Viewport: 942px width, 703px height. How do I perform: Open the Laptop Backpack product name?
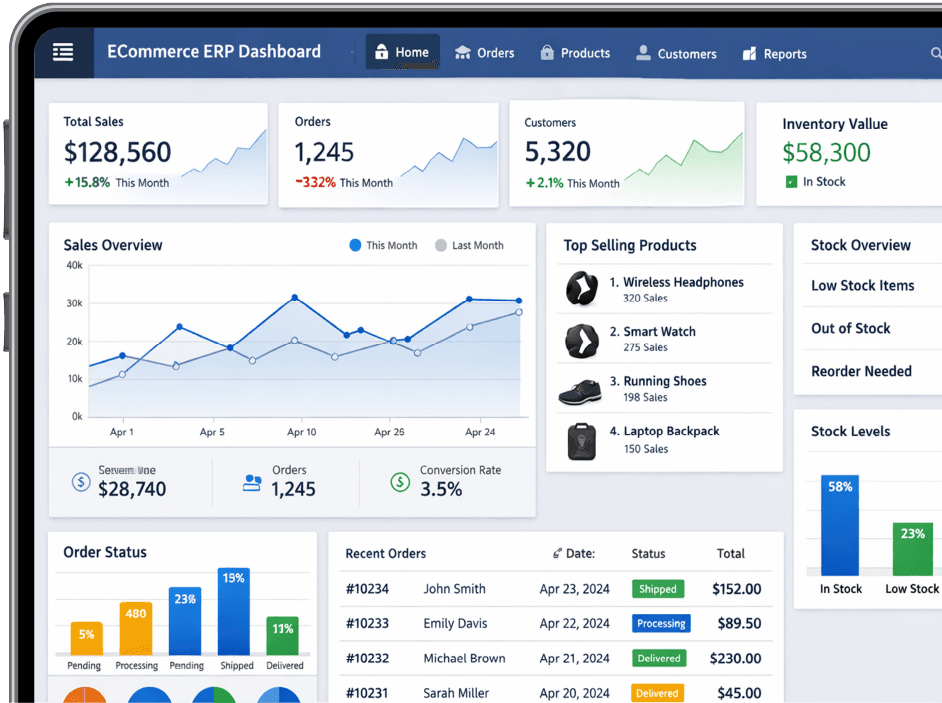[671, 431]
